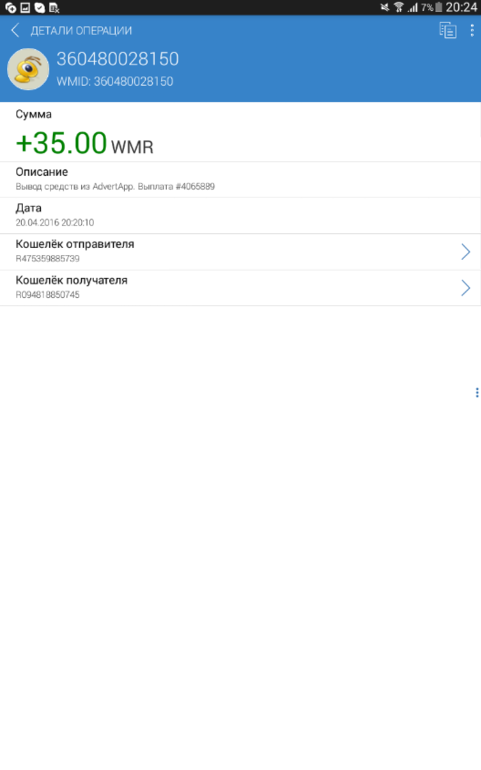
Task: Select the Дата row showing 20.04.2016
Action: (x=240, y=216)
